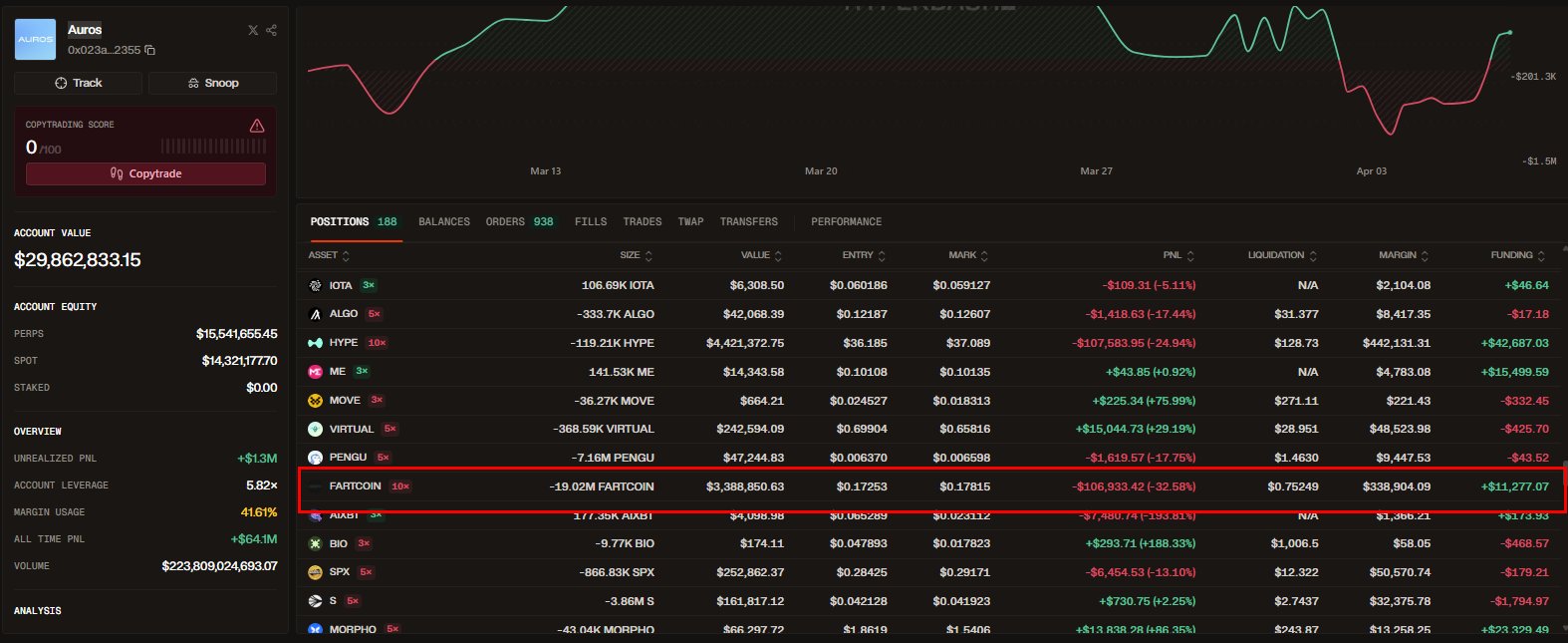1568x643 pixels.
Task: Copy the wallet address 0x023a...2355
Action: 150,50
